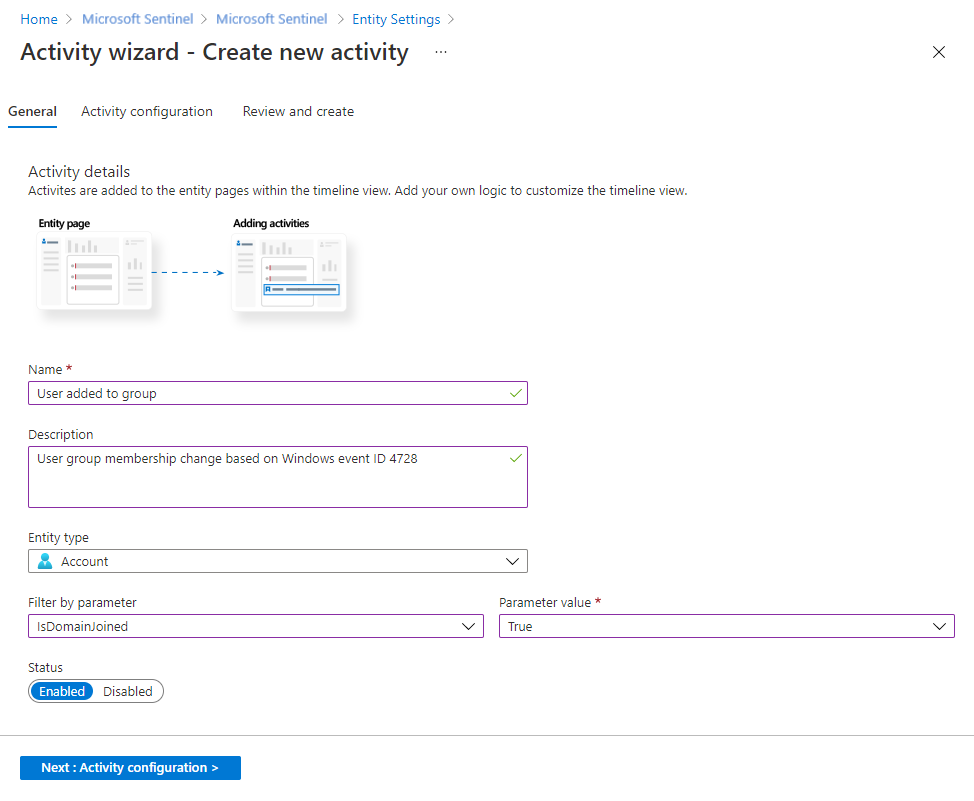Click Next: Activity configuration button
This screenshot has width=974, height=801.
click(x=130, y=767)
